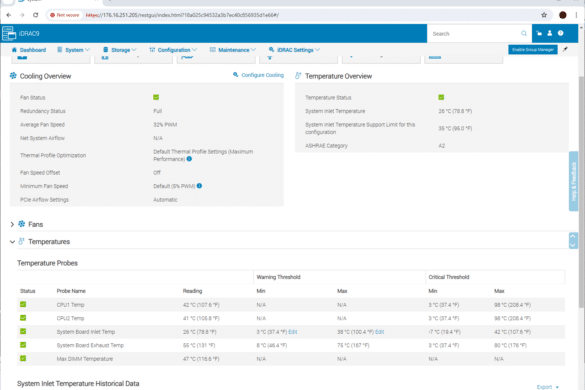Collapse the Temperatures section chevron
Image resolution: width=585 pixels, height=390 pixels.
tap(12, 242)
